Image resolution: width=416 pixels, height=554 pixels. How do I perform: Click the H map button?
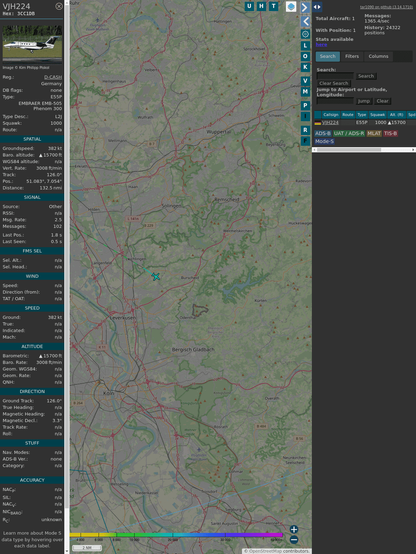262,6
